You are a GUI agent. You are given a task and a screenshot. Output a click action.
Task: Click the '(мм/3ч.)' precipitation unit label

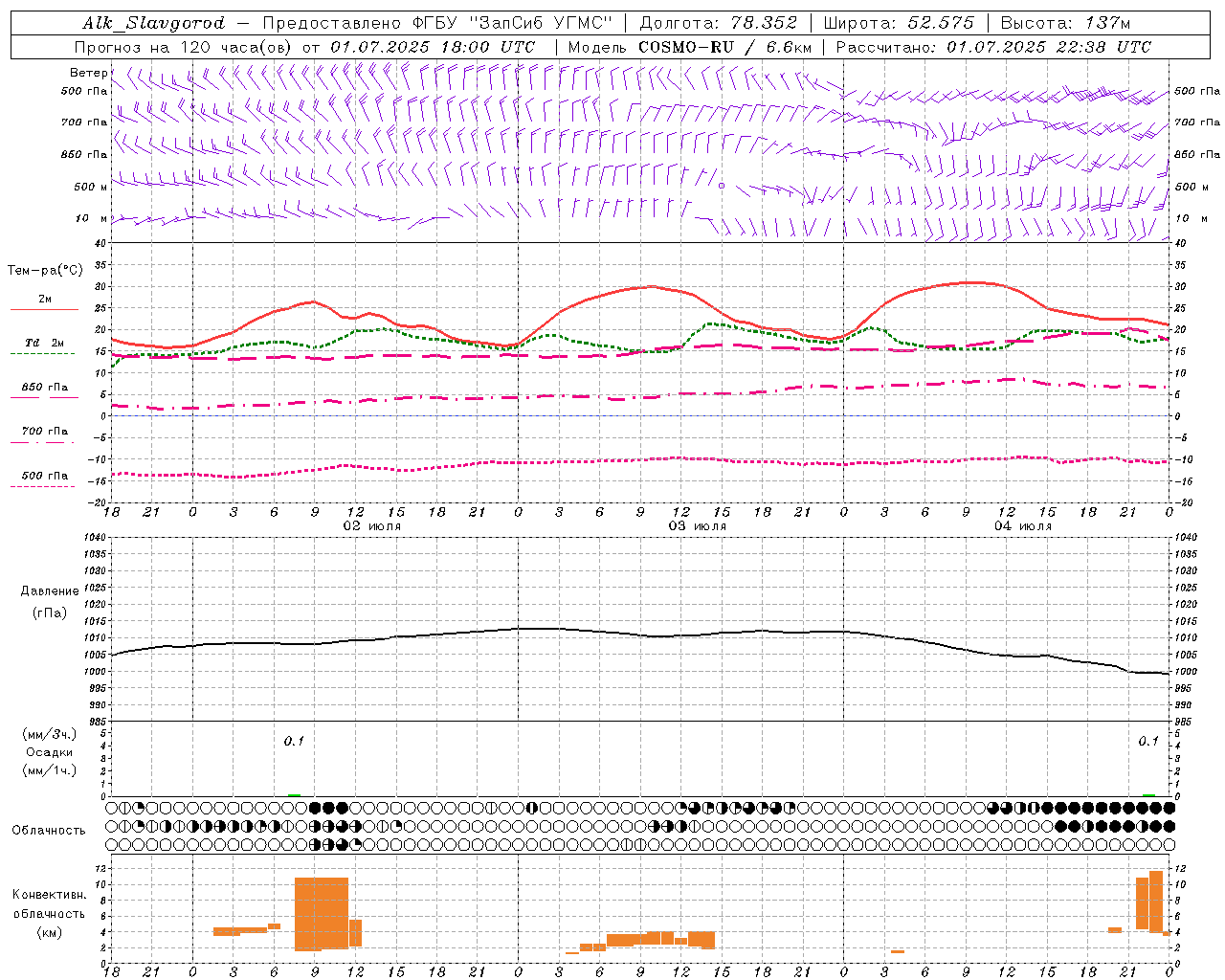(x=50, y=734)
